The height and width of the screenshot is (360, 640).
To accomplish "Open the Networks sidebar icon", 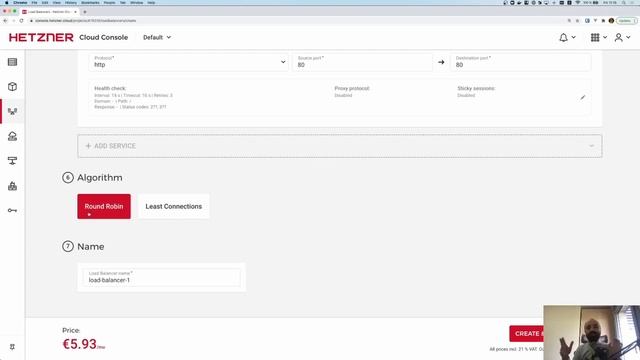I will tap(12, 161).
